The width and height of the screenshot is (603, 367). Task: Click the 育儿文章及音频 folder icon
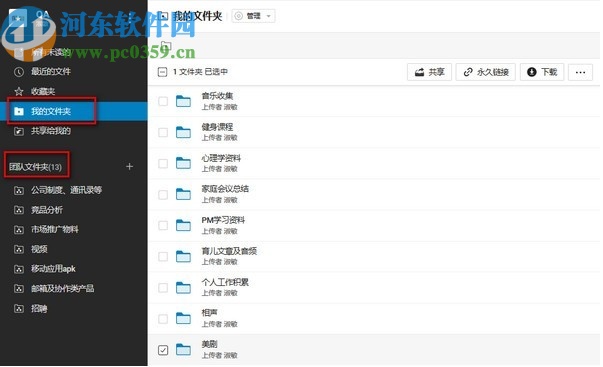tap(183, 257)
